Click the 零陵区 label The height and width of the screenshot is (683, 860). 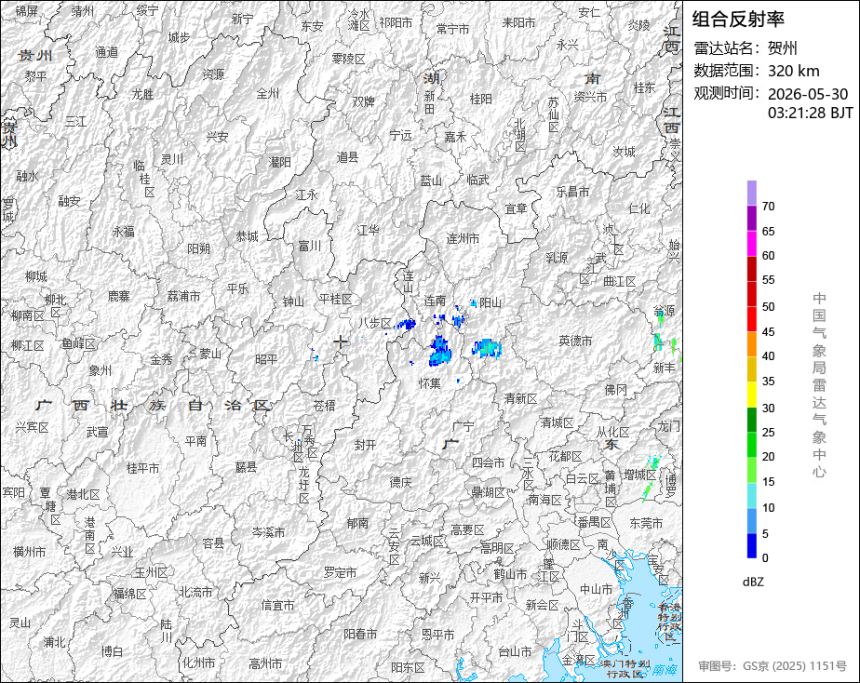[348, 58]
